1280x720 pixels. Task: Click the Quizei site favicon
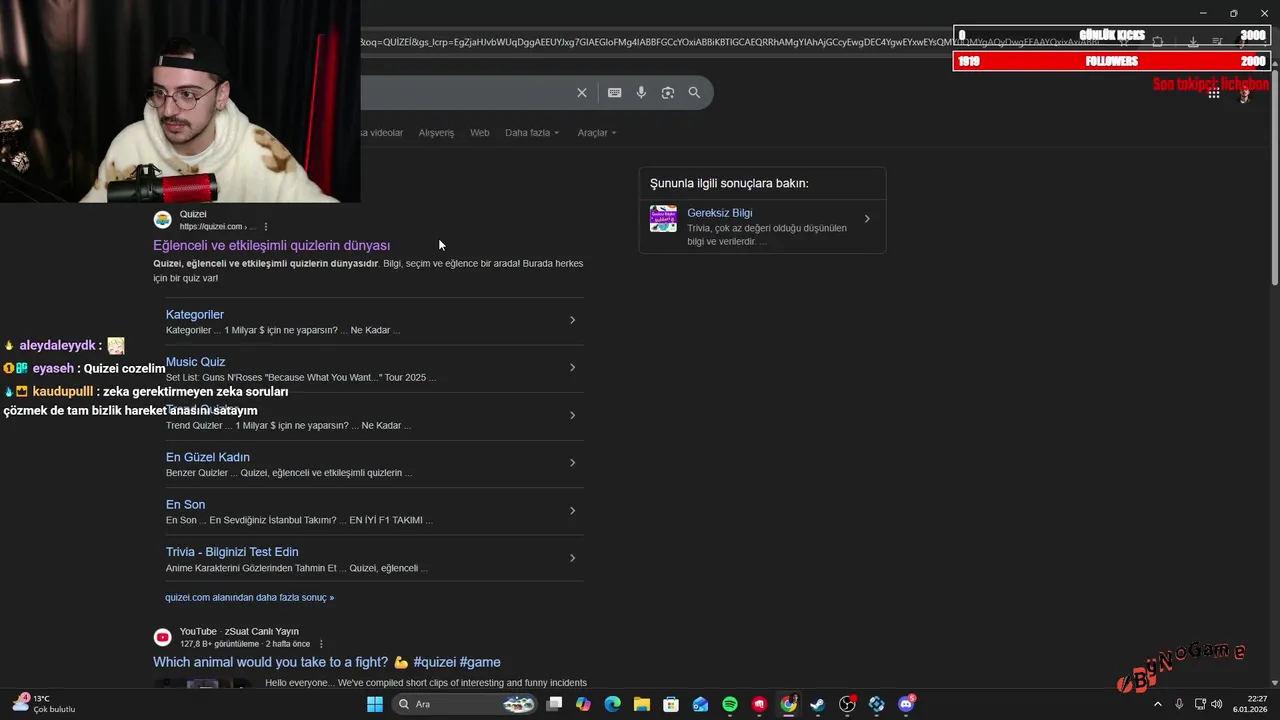[x=162, y=220]
